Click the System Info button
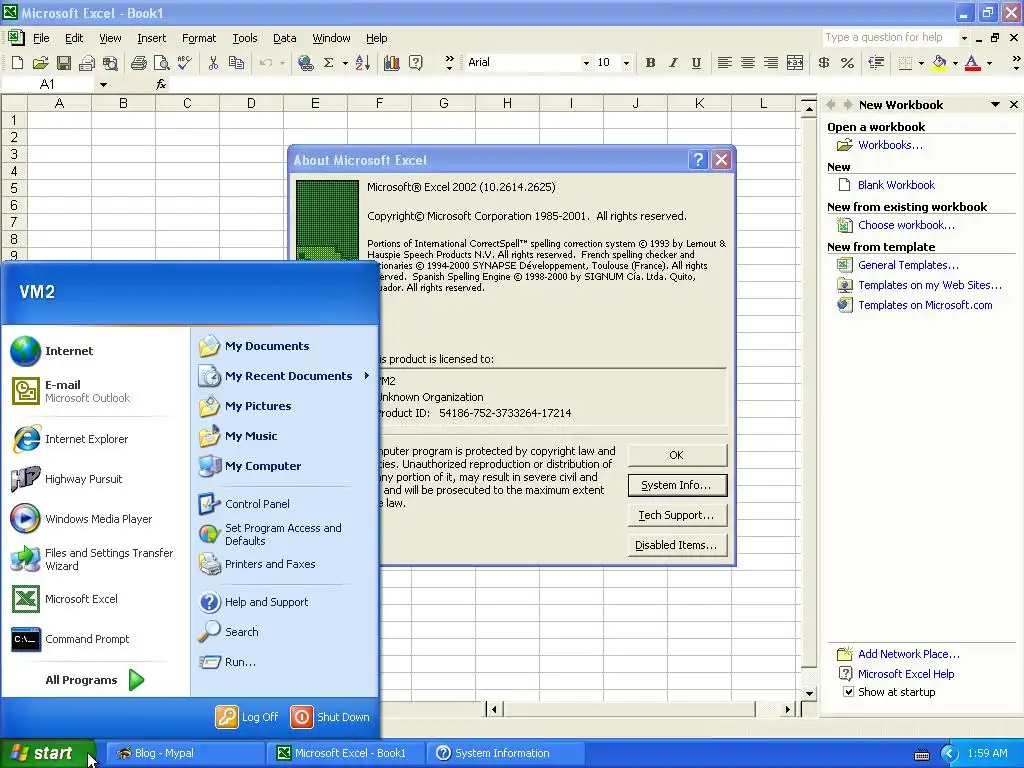This screenshot has height=768, width=1024. click(x=677, y=485)
